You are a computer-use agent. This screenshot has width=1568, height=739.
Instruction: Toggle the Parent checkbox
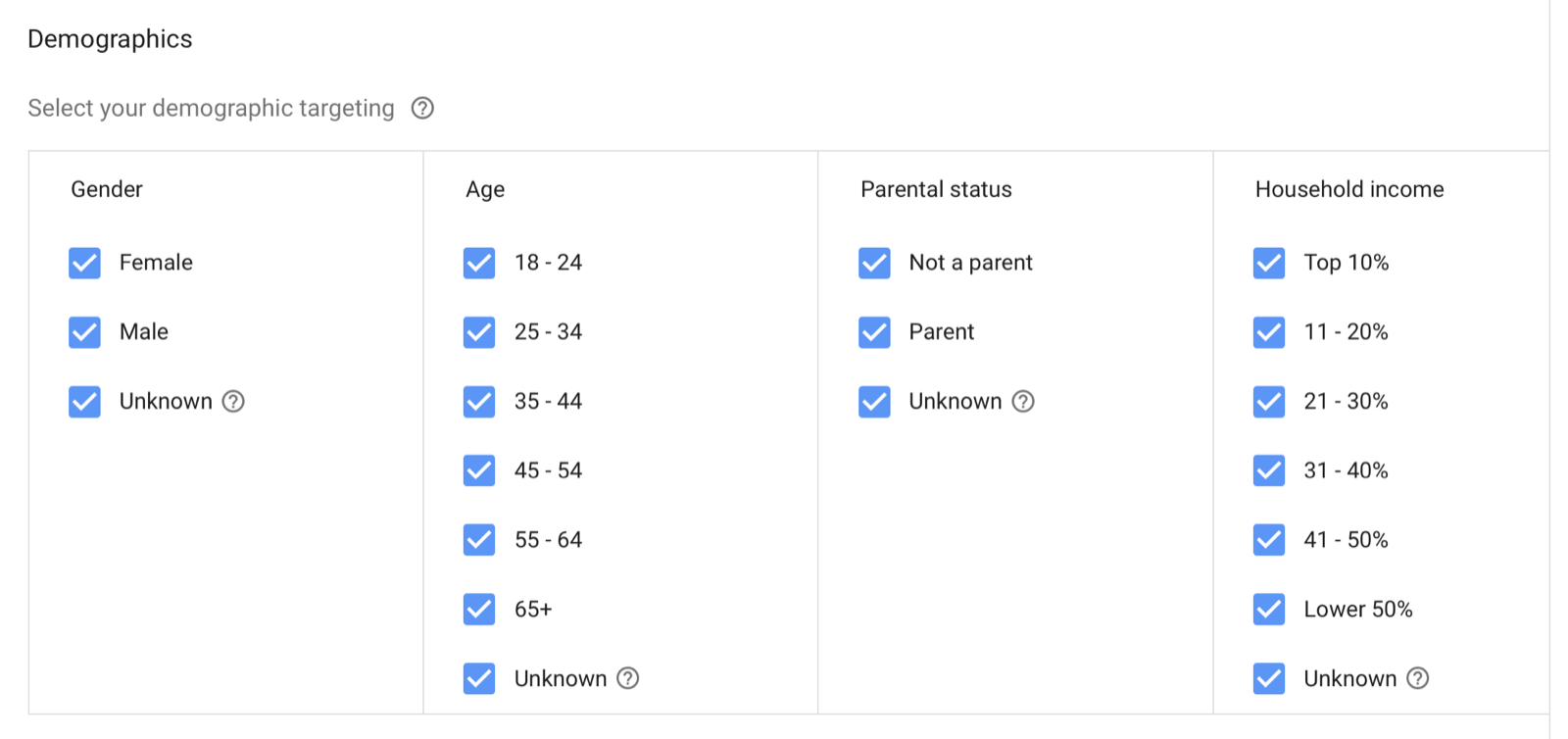coord(874,332)
